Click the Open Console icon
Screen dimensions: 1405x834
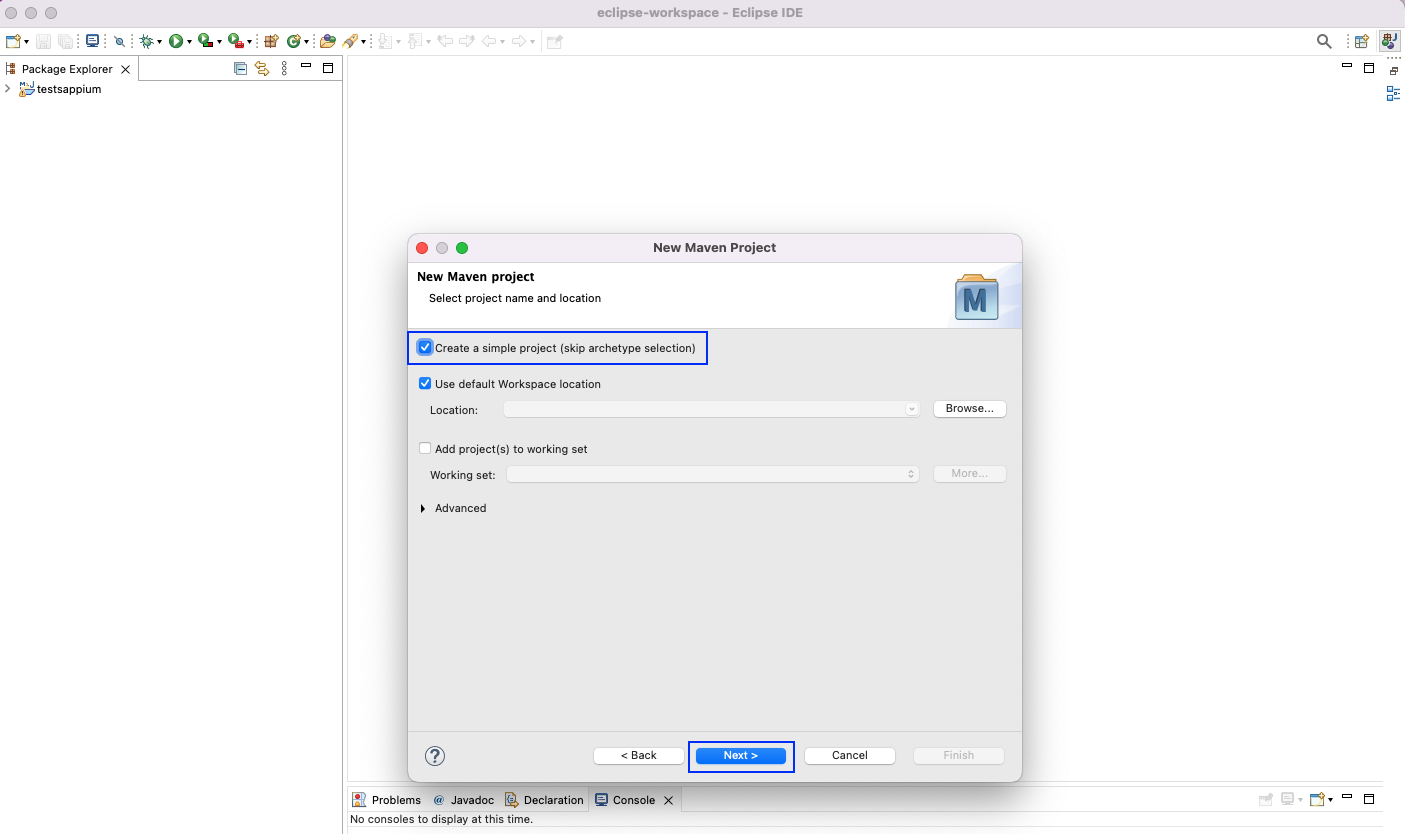tap(1318, 799)
